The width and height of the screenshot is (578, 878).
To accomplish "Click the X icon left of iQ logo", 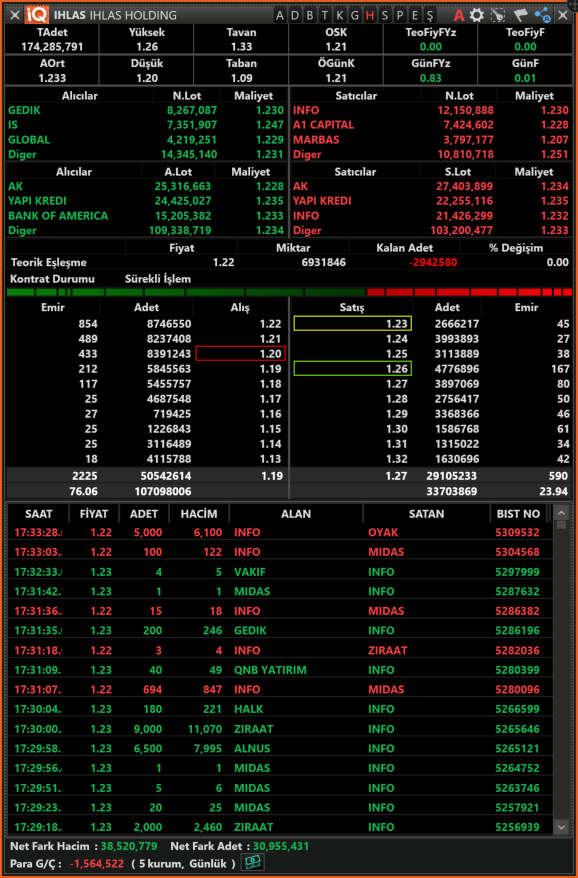I will click(16, 15).
